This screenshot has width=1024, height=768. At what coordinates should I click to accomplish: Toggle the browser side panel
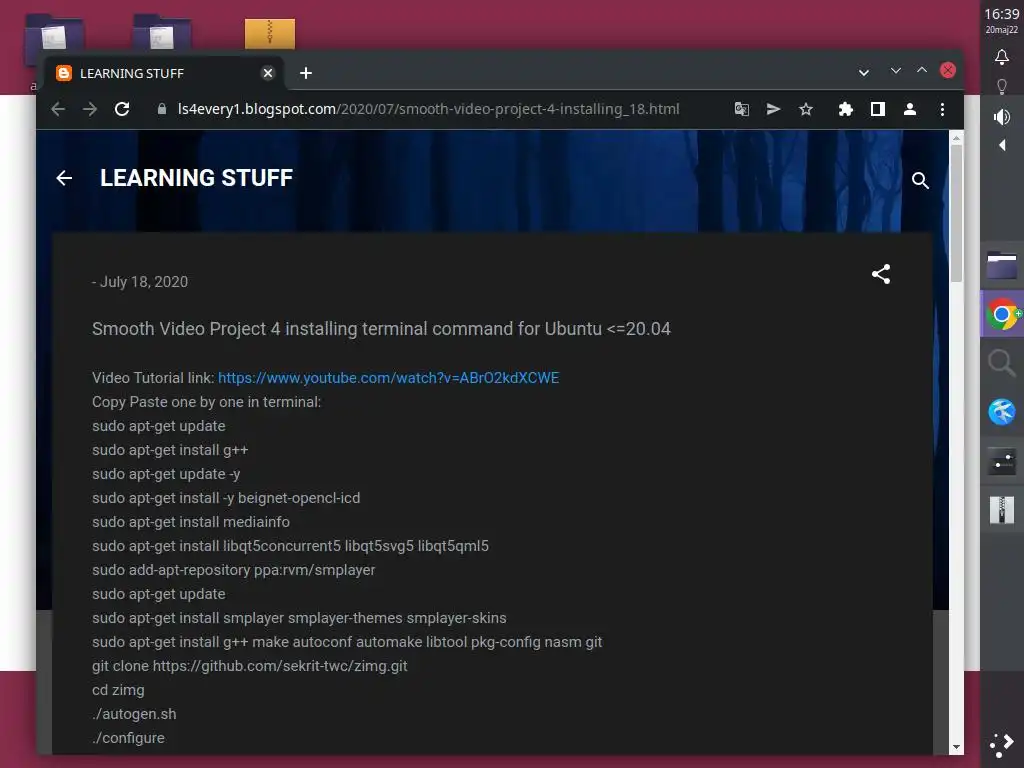[878, 109]
